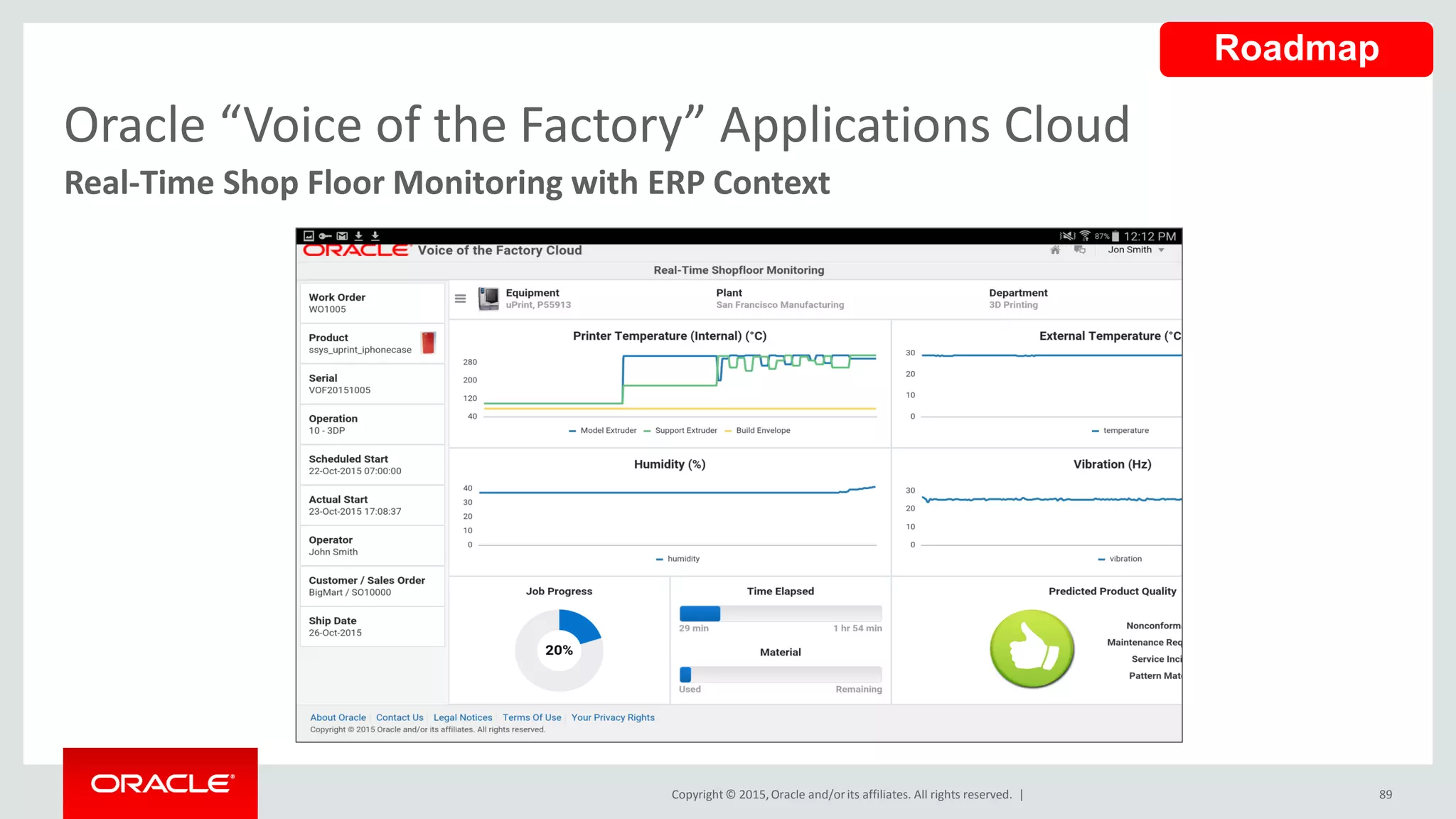
Task: Open the Ship Date 26-Oct-2015 panel
Action: [x=373, y=627]
